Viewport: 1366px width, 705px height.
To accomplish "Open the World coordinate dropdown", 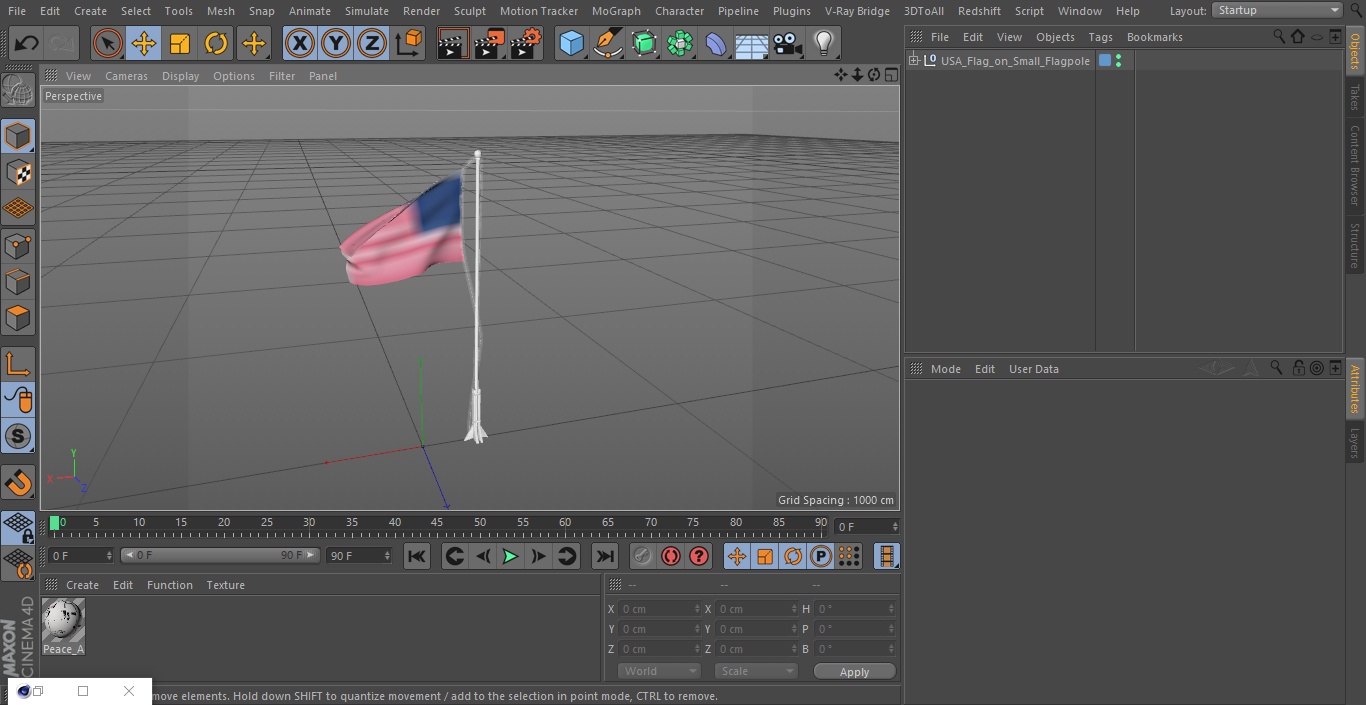I will point(659,671).
